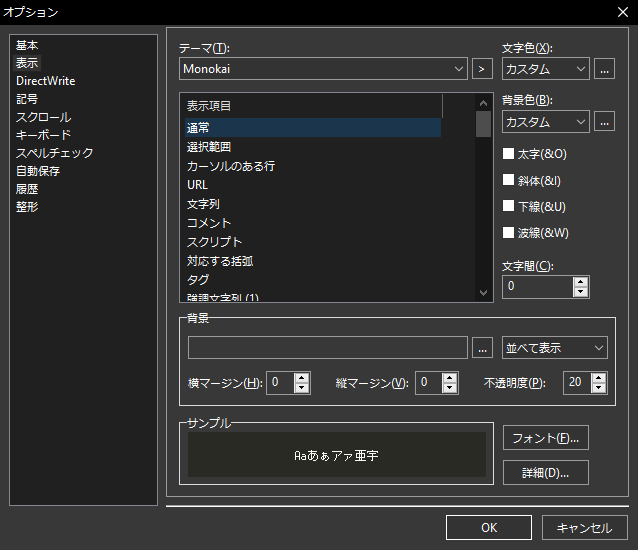Click the フォント button
Viewport: 638px width, 550px height.
(545, 438)
